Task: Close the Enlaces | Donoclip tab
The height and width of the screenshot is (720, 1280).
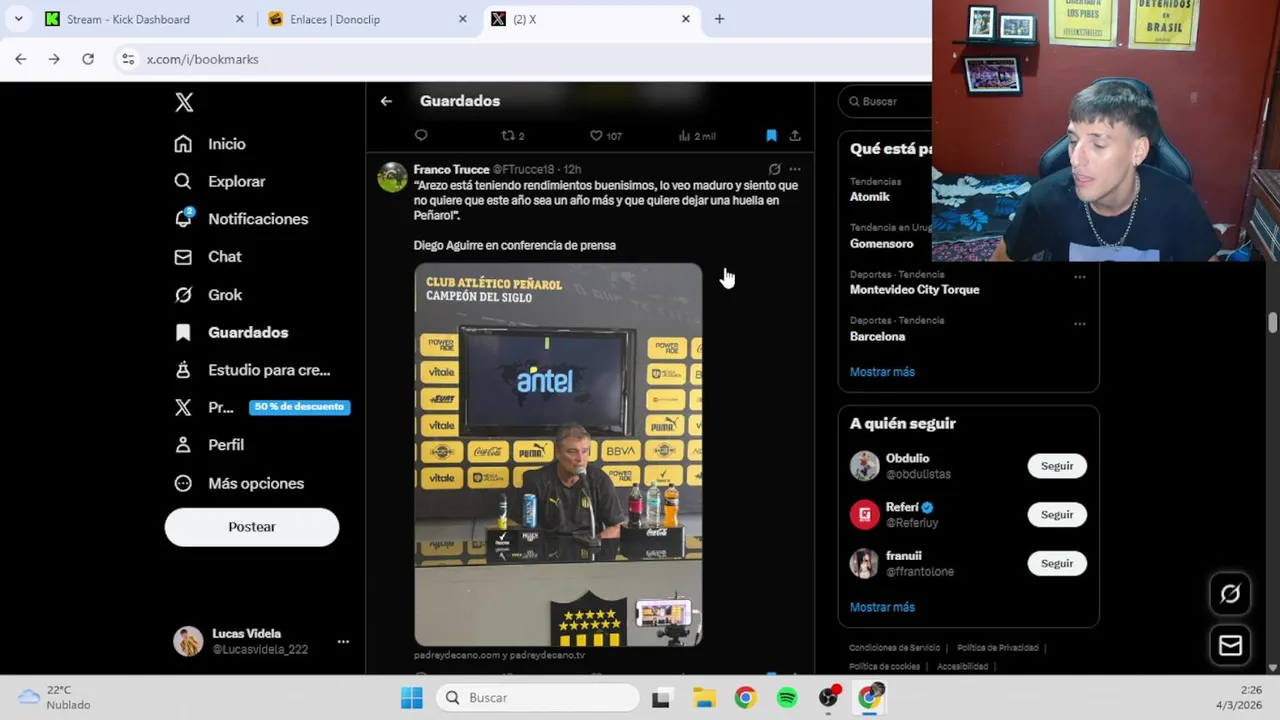Action: [463, 19]
